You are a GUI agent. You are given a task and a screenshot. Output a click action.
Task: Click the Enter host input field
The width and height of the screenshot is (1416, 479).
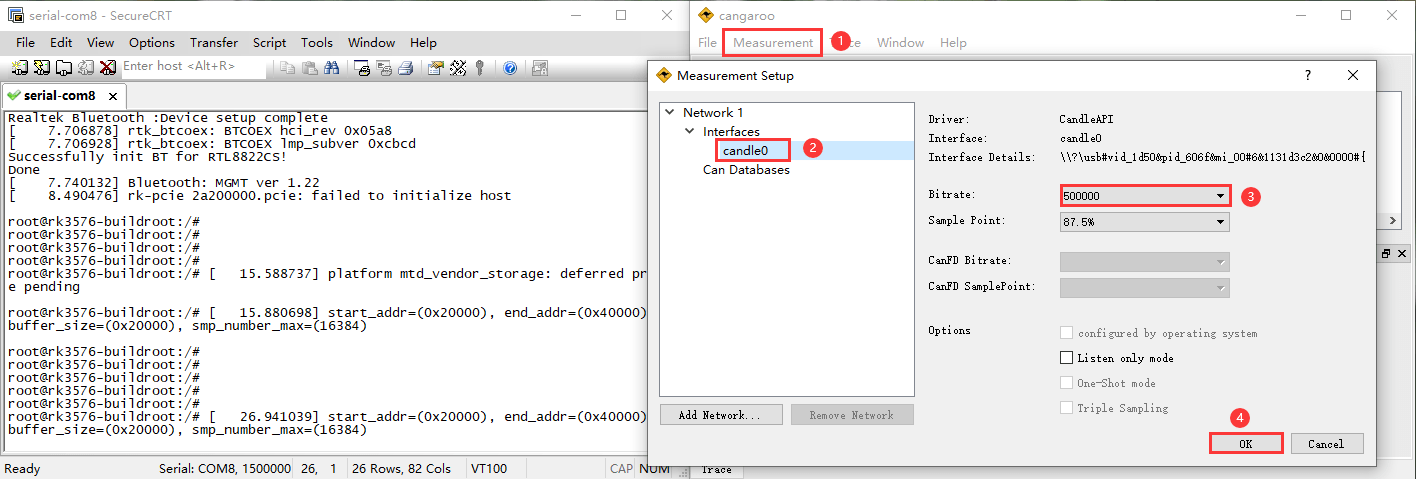(x=193, y=66)
